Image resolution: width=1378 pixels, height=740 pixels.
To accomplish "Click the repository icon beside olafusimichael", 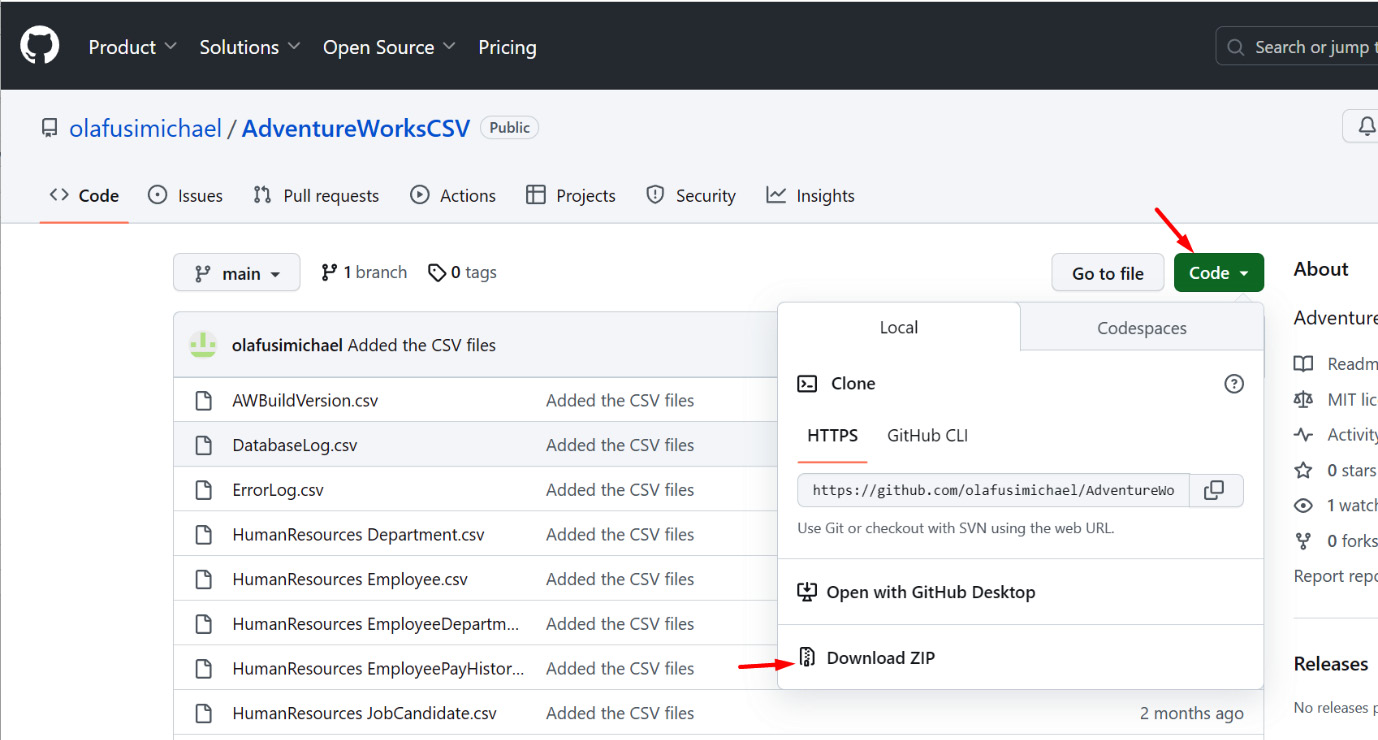I will point(49,128).
